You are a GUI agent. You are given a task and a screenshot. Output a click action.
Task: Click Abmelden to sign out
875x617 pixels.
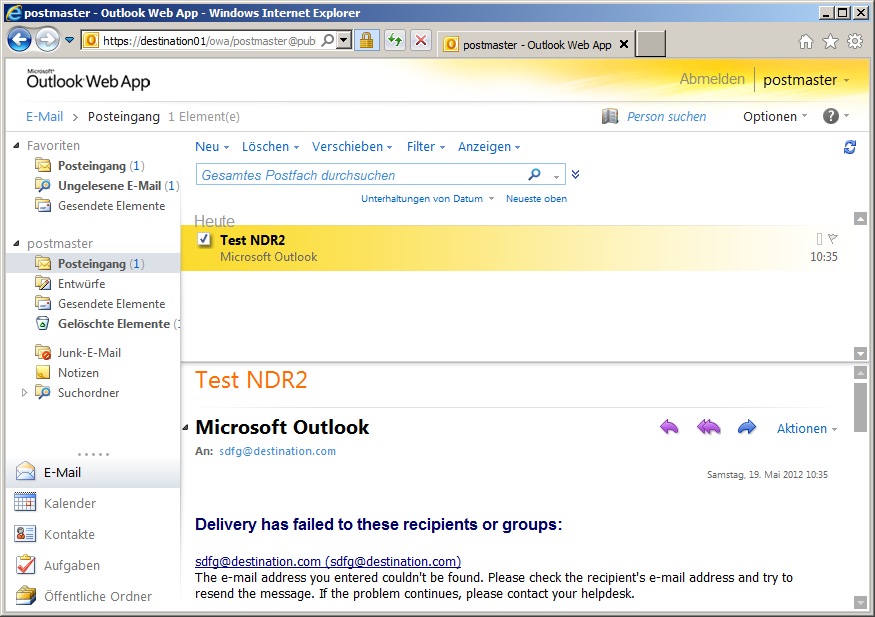[712, 79]
